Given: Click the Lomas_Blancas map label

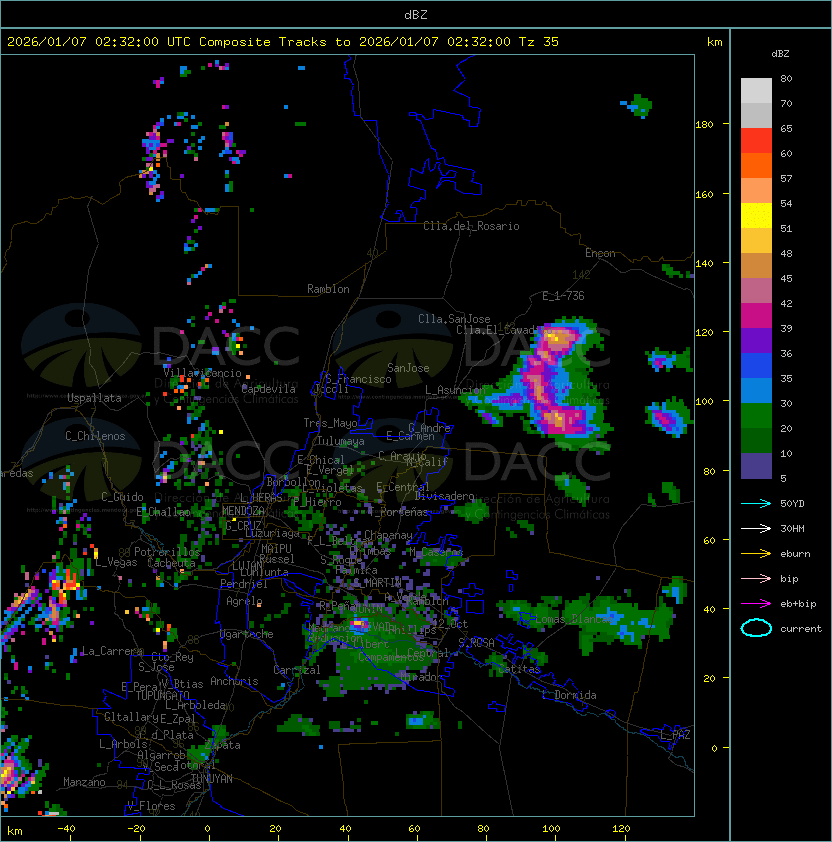Looking at the screenshot, I should point(574,619).
